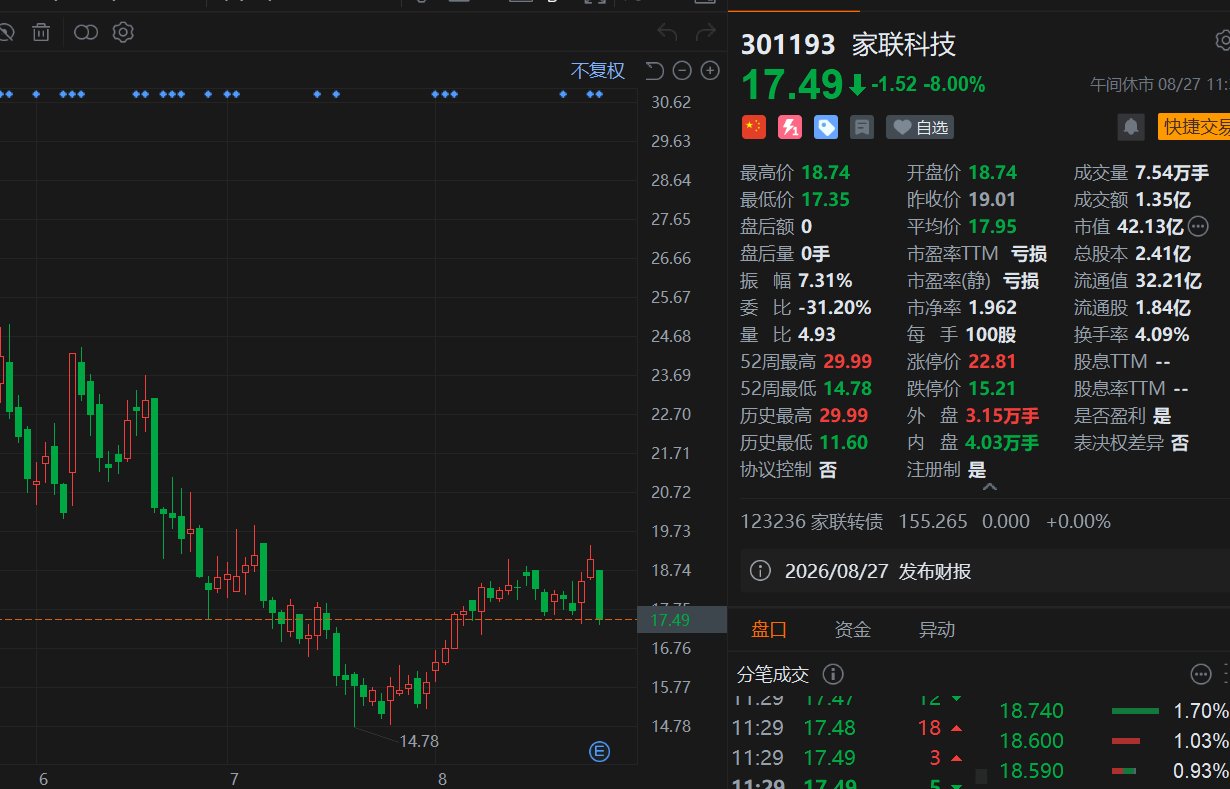Viewport: 1230px width, 789px height.
Task: Click 换手率 value 4.09%
Action: pos(1162,334)
